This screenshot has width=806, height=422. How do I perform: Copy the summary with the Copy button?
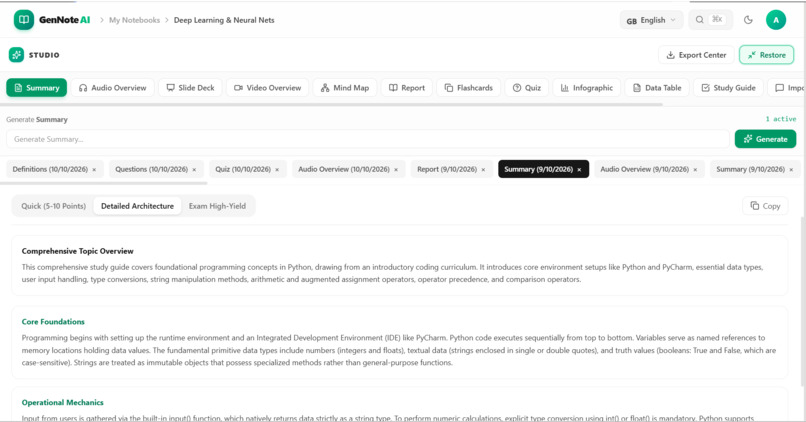coord(765,206)
